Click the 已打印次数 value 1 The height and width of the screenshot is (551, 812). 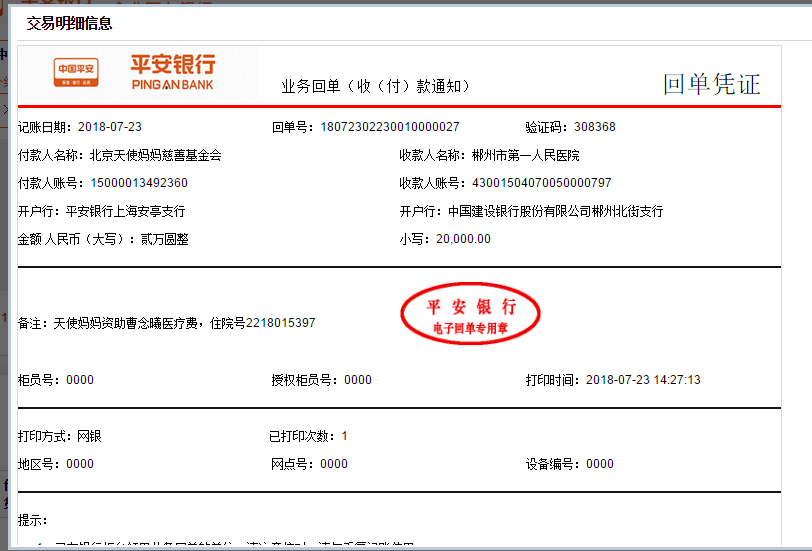[344, 436]
